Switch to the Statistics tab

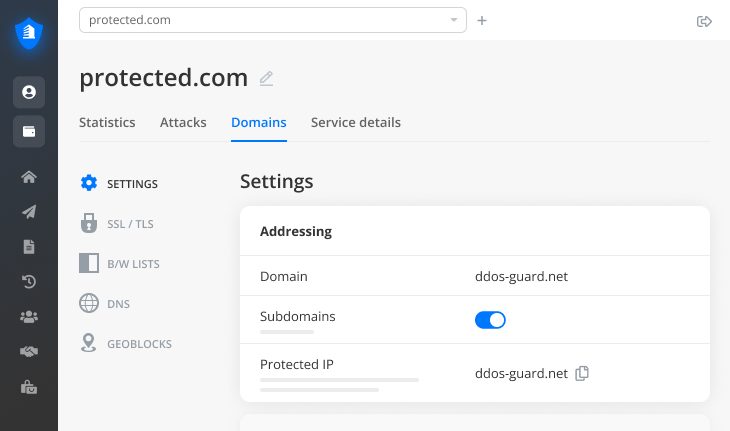click(x=107, y=123)
